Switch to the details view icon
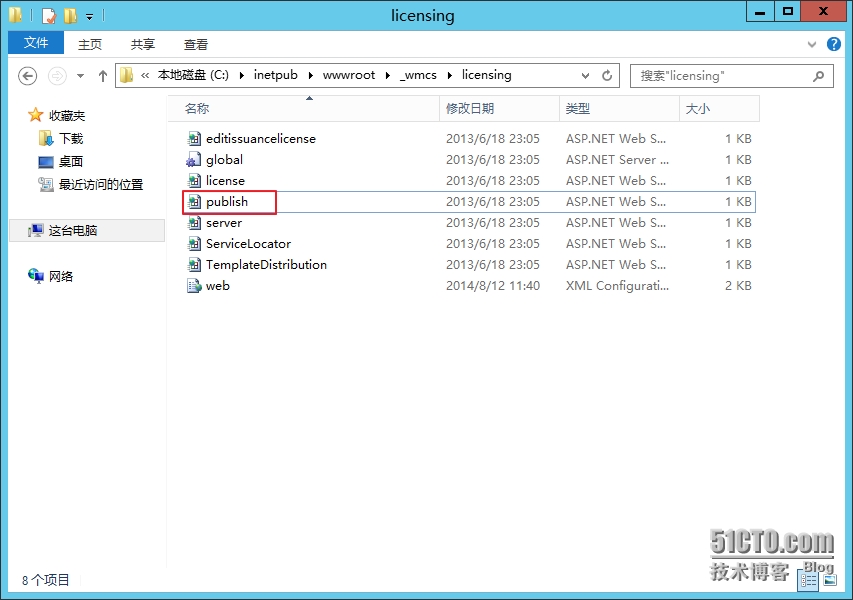Viewport: 853px width, 600px height. click(807, 580)
